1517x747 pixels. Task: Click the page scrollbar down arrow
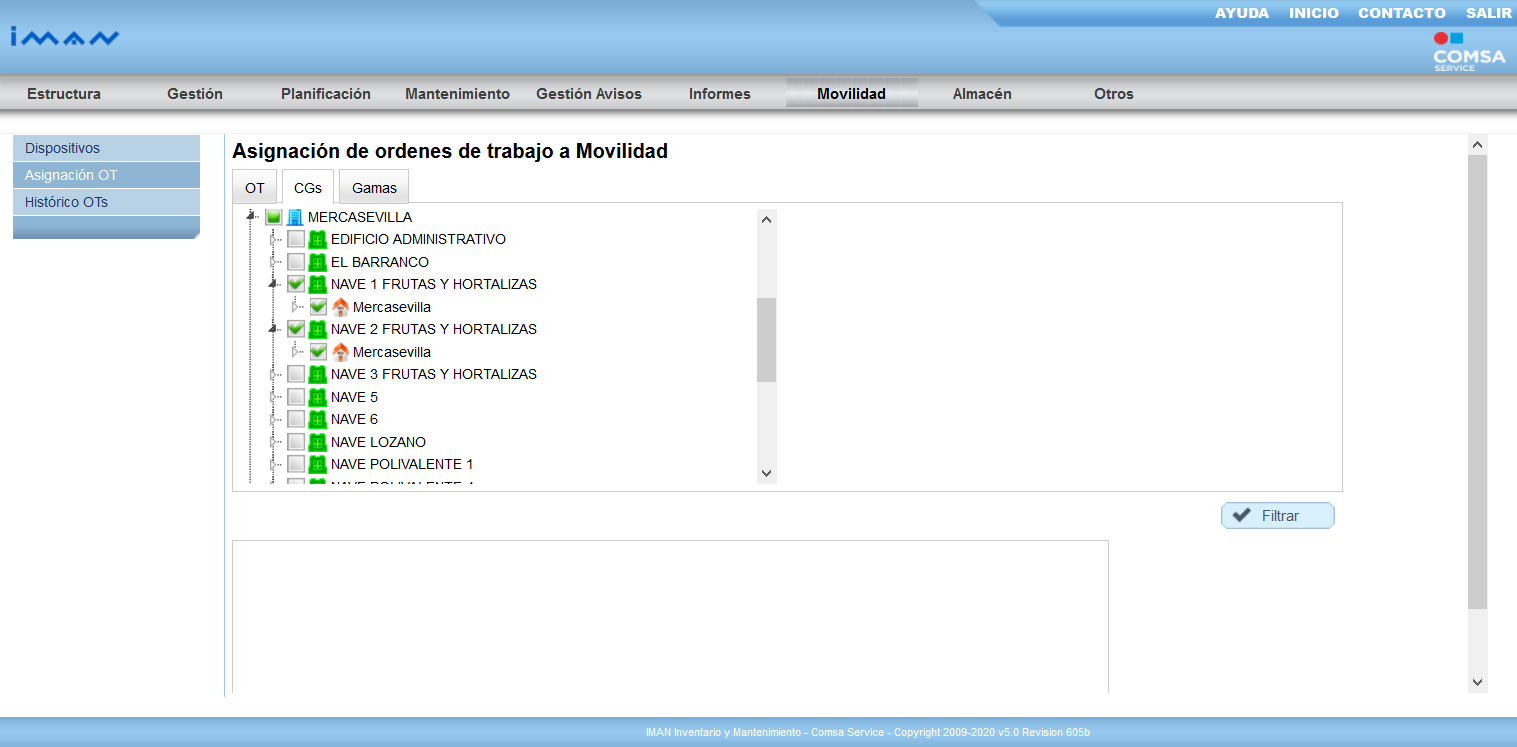1477,682
